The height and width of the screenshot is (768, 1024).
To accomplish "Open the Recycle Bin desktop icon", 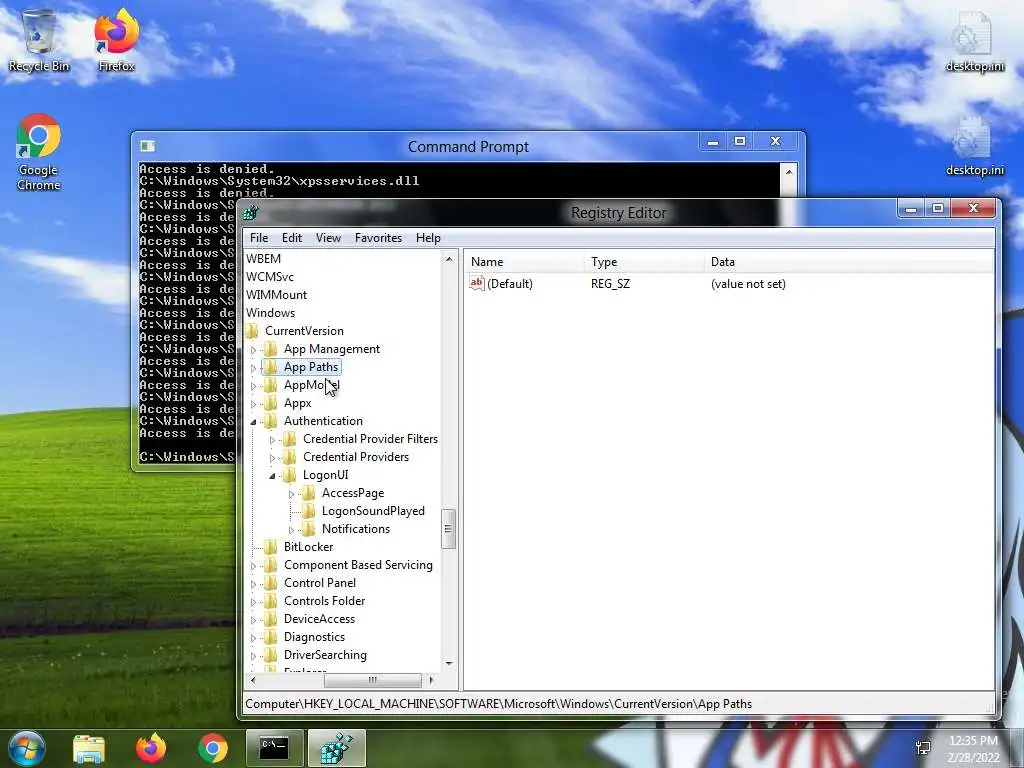I will 39,40.
